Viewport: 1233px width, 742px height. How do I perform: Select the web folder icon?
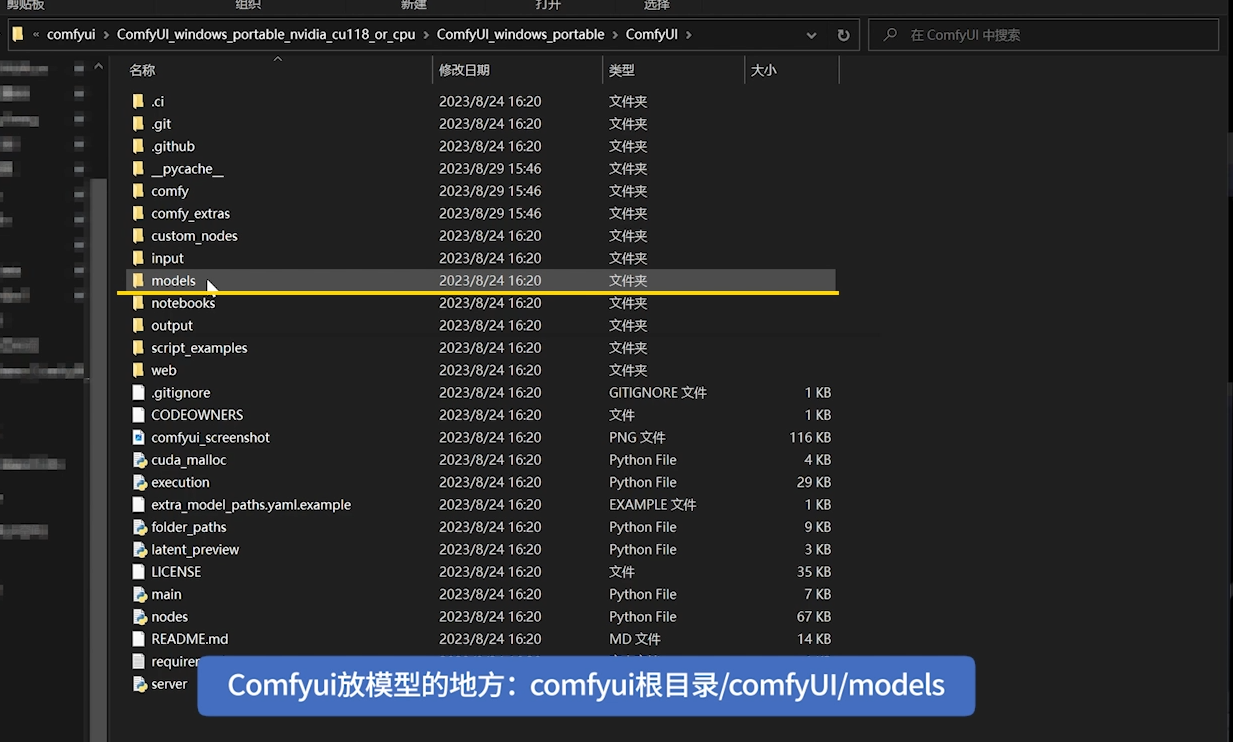138,370
